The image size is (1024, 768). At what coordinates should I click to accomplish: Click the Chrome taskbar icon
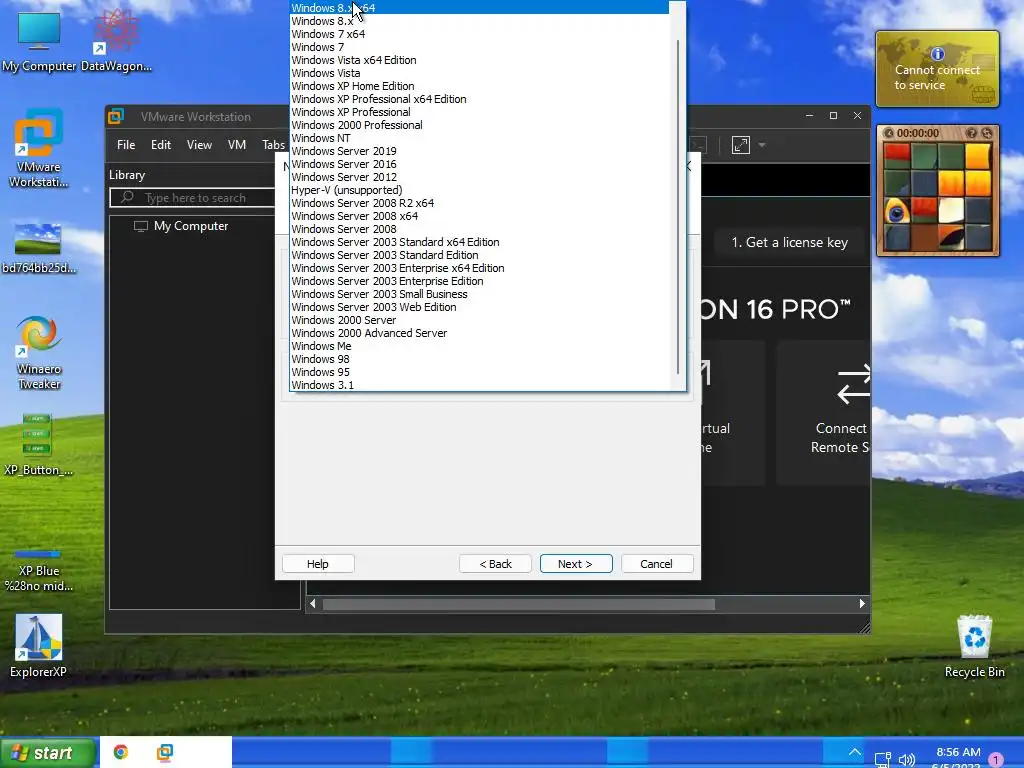coord(121,752)
